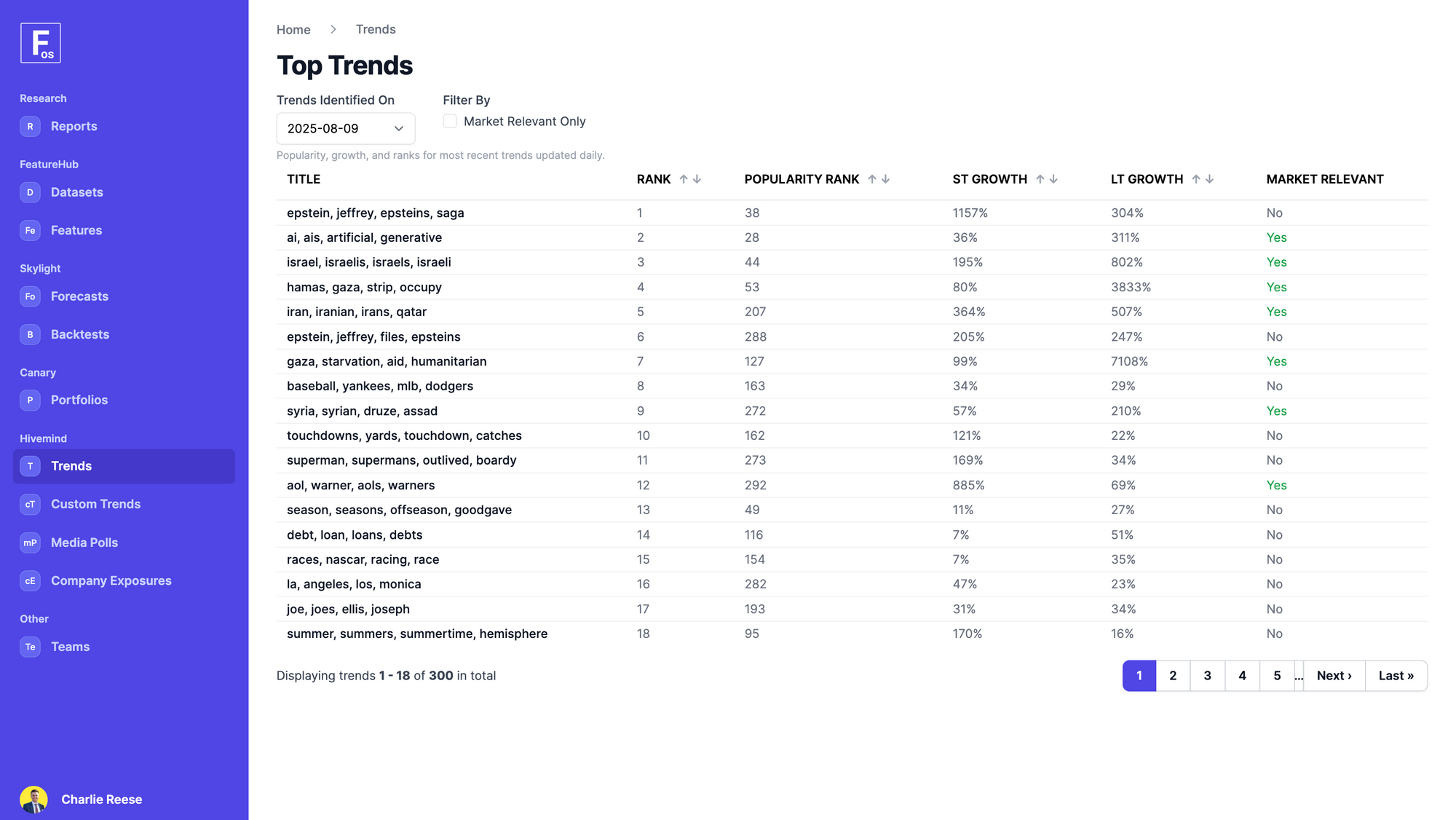This screenshot has height=820, width=1456.
Task: Sort LT Growth ascending arrow
Action: coord(1195,179)
